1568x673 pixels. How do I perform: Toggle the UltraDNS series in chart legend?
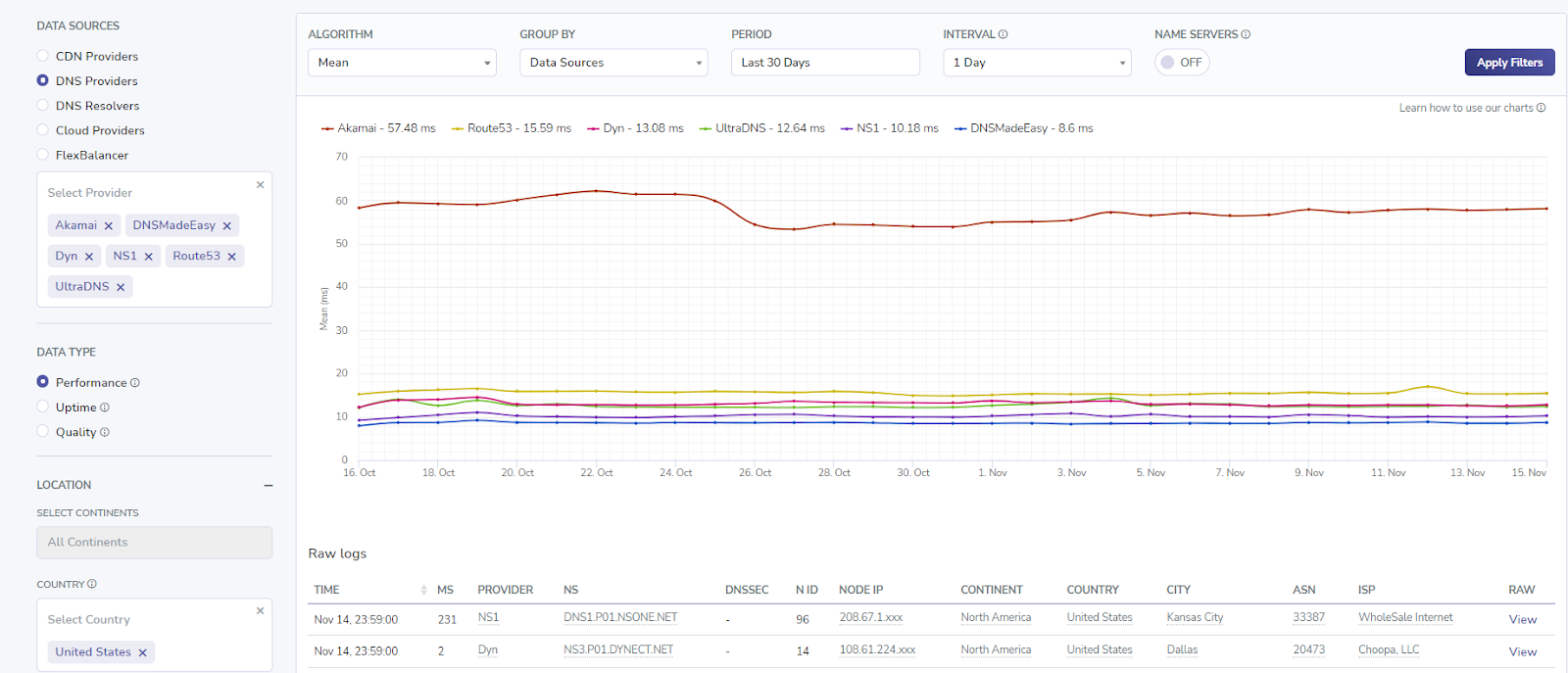point(761,128)
